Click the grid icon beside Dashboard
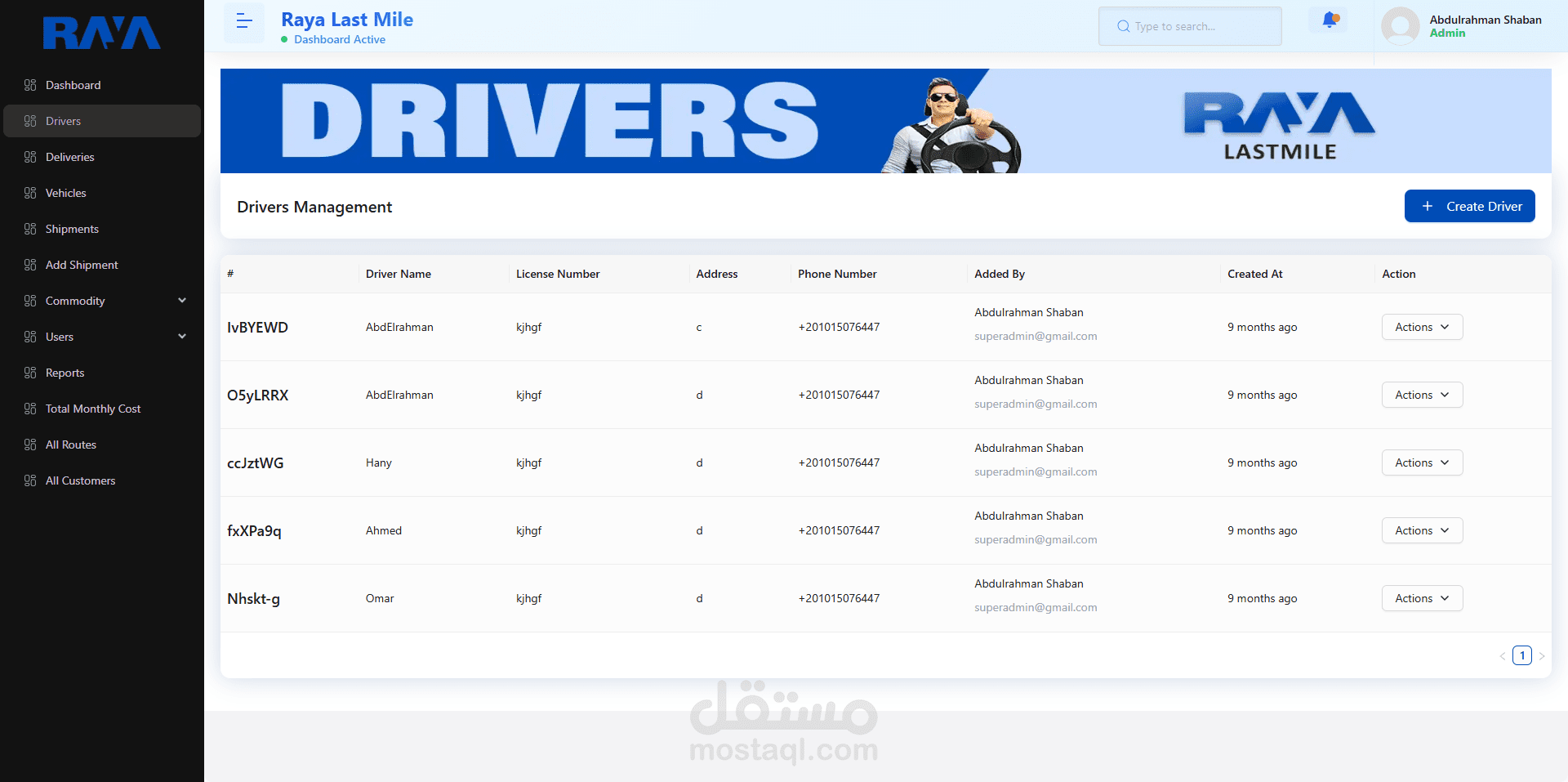 30,85
